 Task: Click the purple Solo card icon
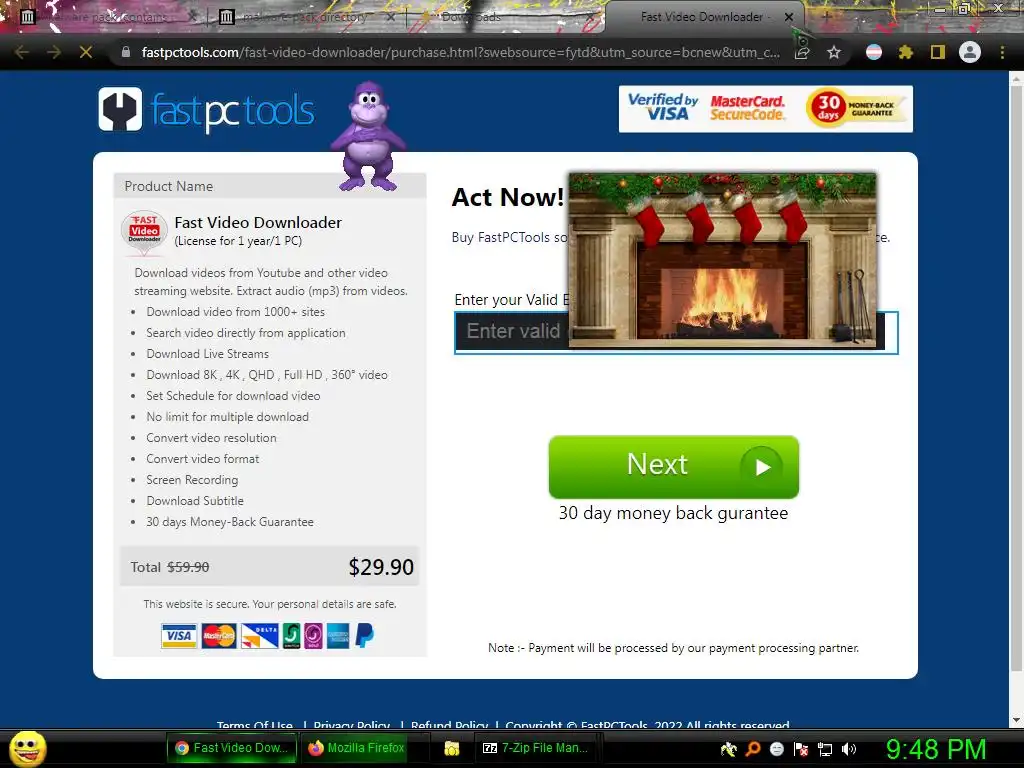(313, 635)
